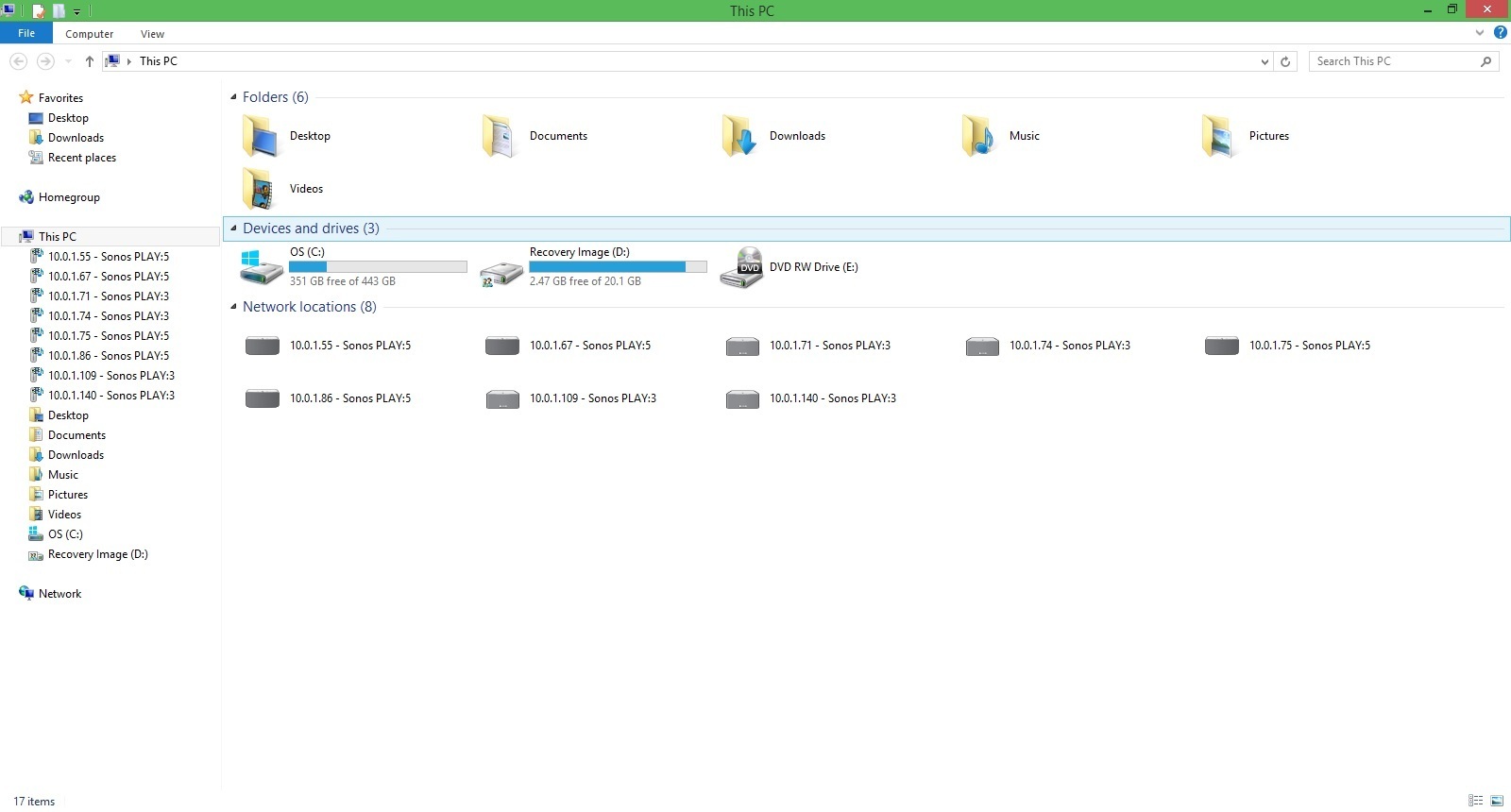1511x812 pixels.
Task: Expand the ribbon with chevron
Action: pos(1480,33)
